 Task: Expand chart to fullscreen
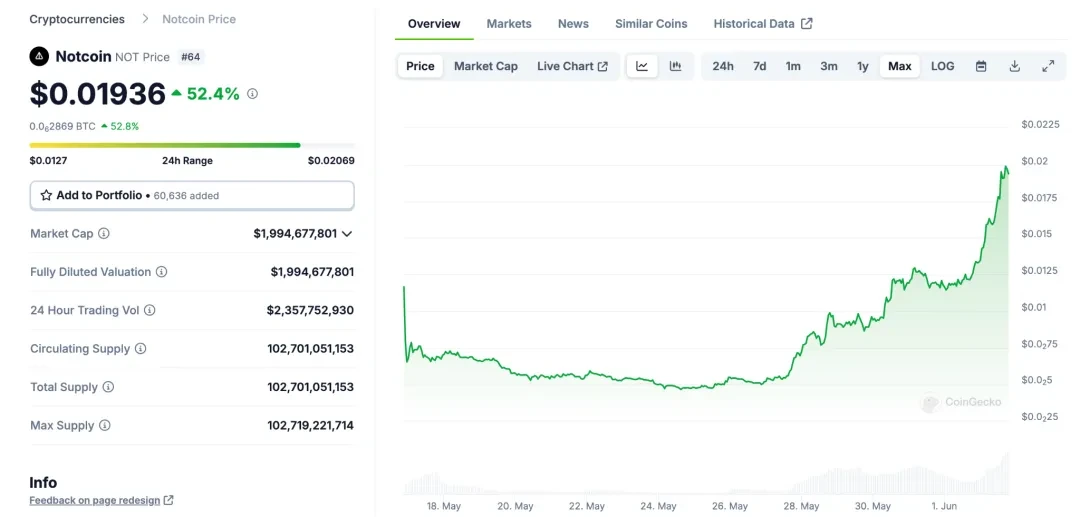pos(1048,66)
